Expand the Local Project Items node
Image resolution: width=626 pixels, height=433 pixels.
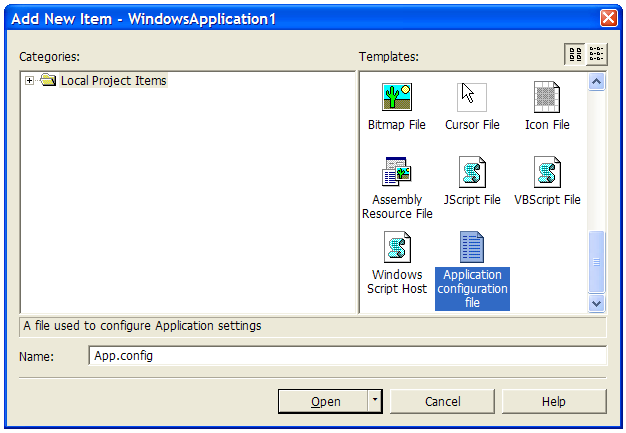click(30, 81)
